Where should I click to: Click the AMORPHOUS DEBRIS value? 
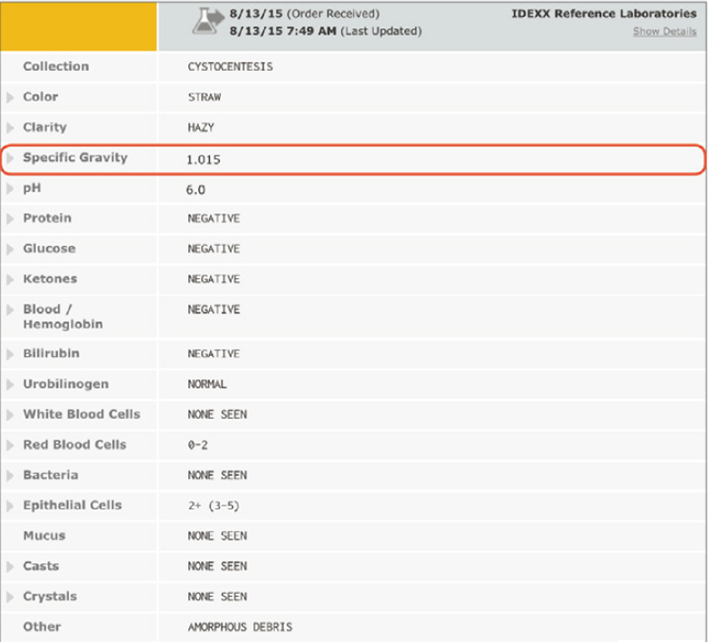click(x=240, y=627)
